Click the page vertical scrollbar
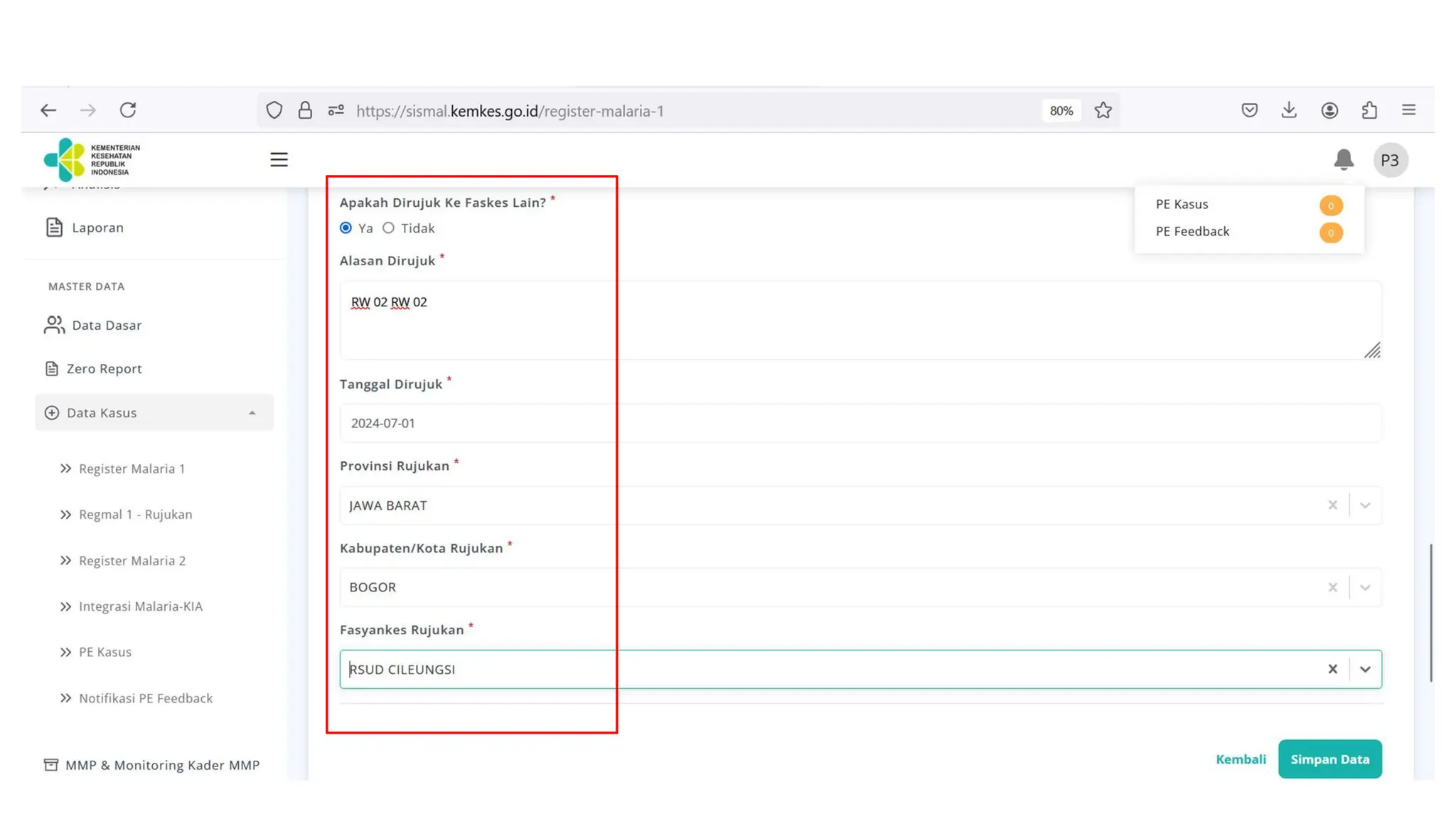The height and width of the screenshot is (819, 1456). tap(1430, 611)
